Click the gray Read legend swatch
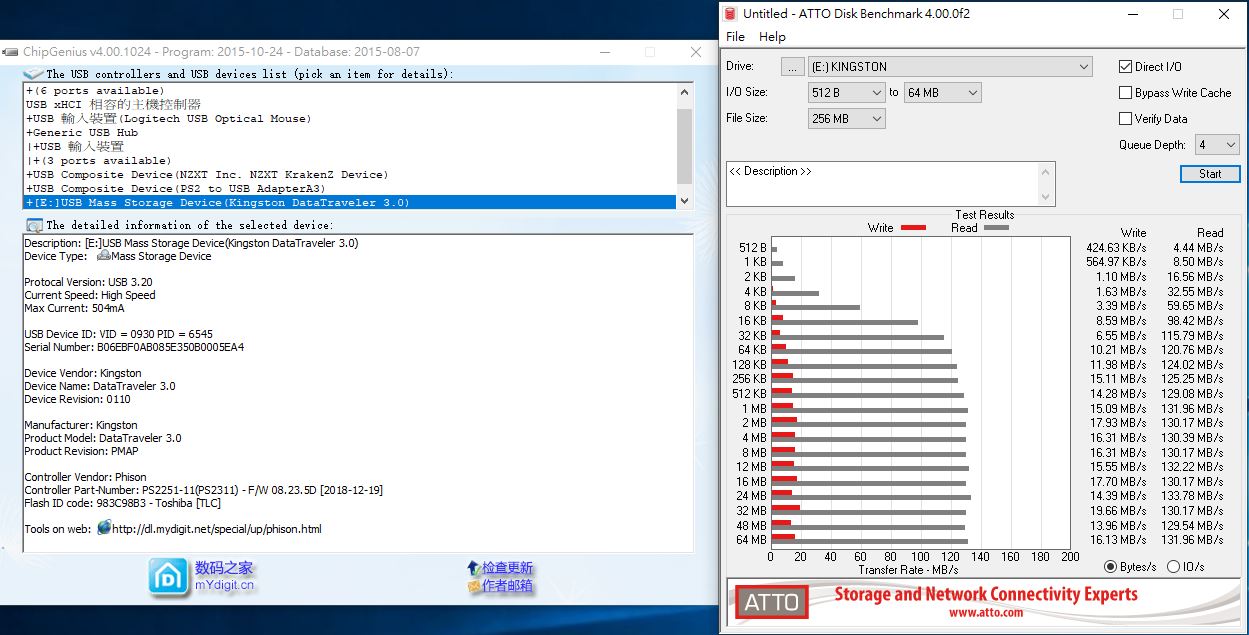 pos(996,228)
